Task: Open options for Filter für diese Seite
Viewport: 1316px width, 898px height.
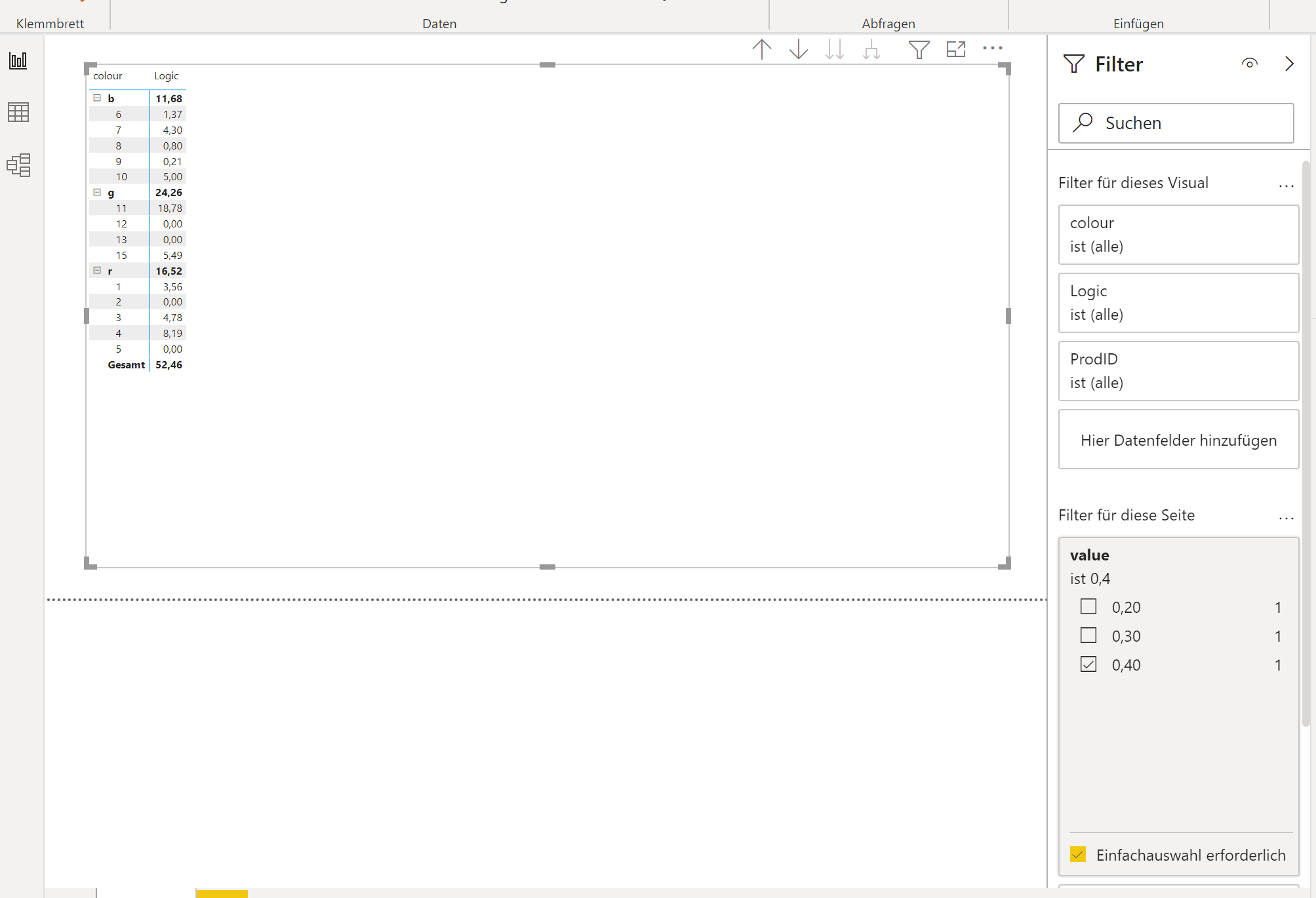Action: pos(1286,518)
